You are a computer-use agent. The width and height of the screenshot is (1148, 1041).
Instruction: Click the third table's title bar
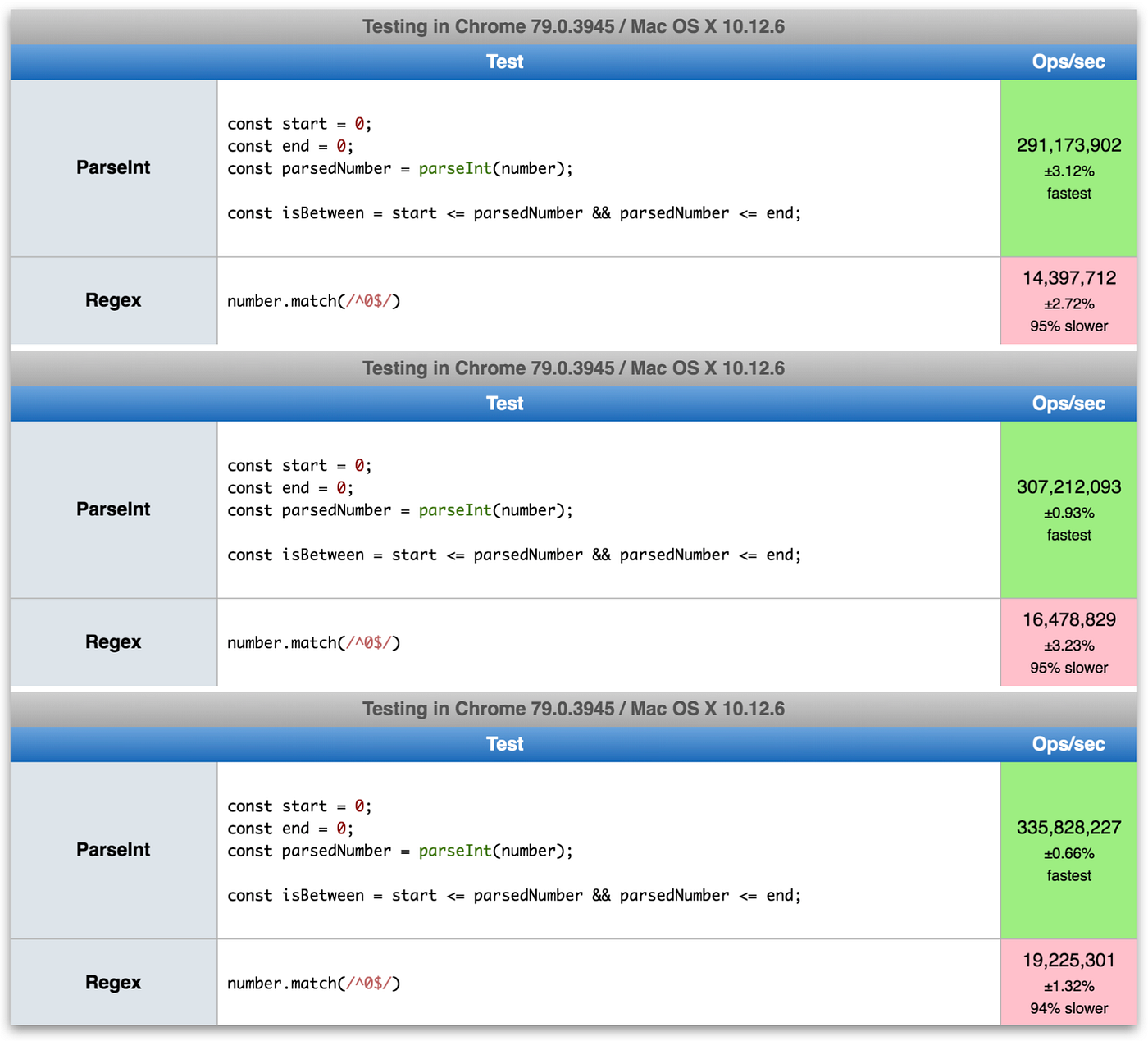tap(573, 708)
